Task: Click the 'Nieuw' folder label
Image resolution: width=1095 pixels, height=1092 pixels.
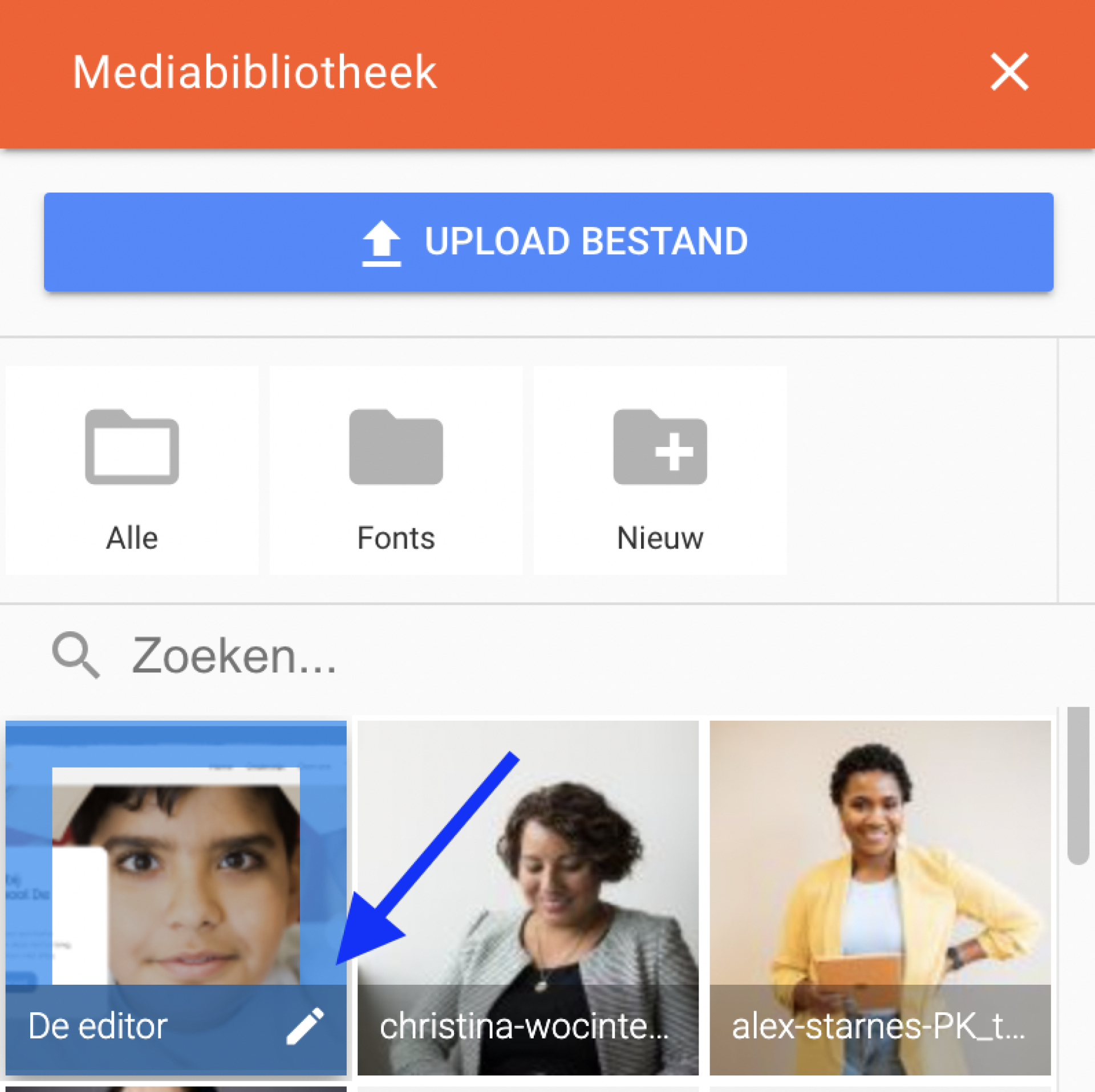Action: click(660, 538)
